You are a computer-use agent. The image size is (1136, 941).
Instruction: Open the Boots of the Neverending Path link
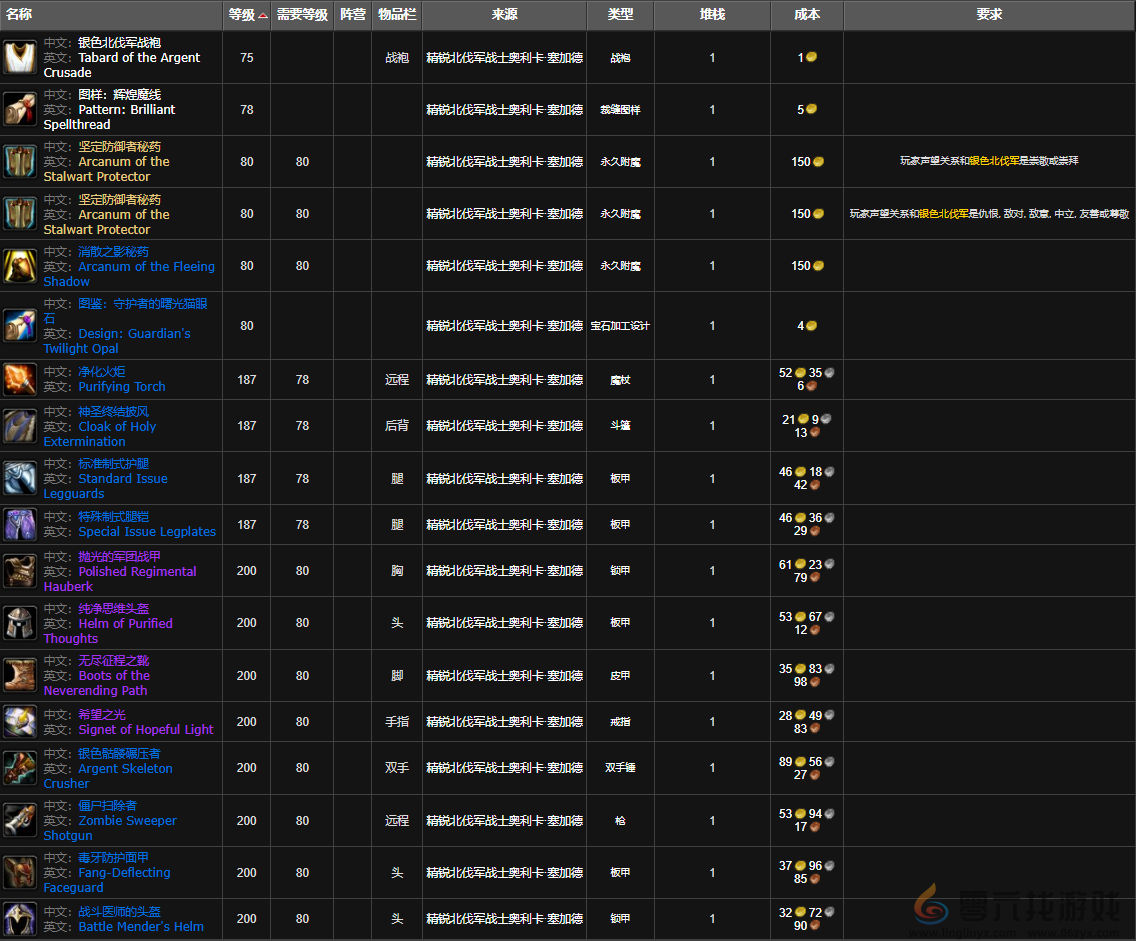114,676
